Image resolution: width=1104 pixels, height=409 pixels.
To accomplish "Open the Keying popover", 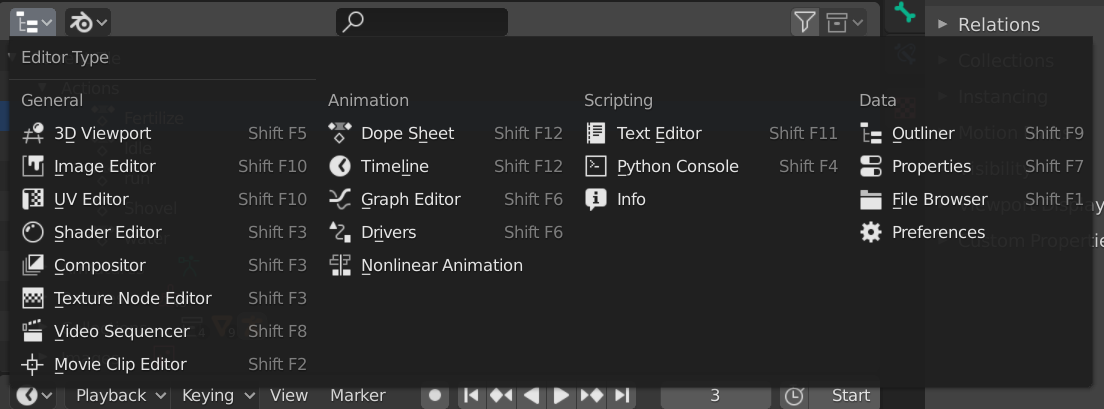I will coord(217,396).
